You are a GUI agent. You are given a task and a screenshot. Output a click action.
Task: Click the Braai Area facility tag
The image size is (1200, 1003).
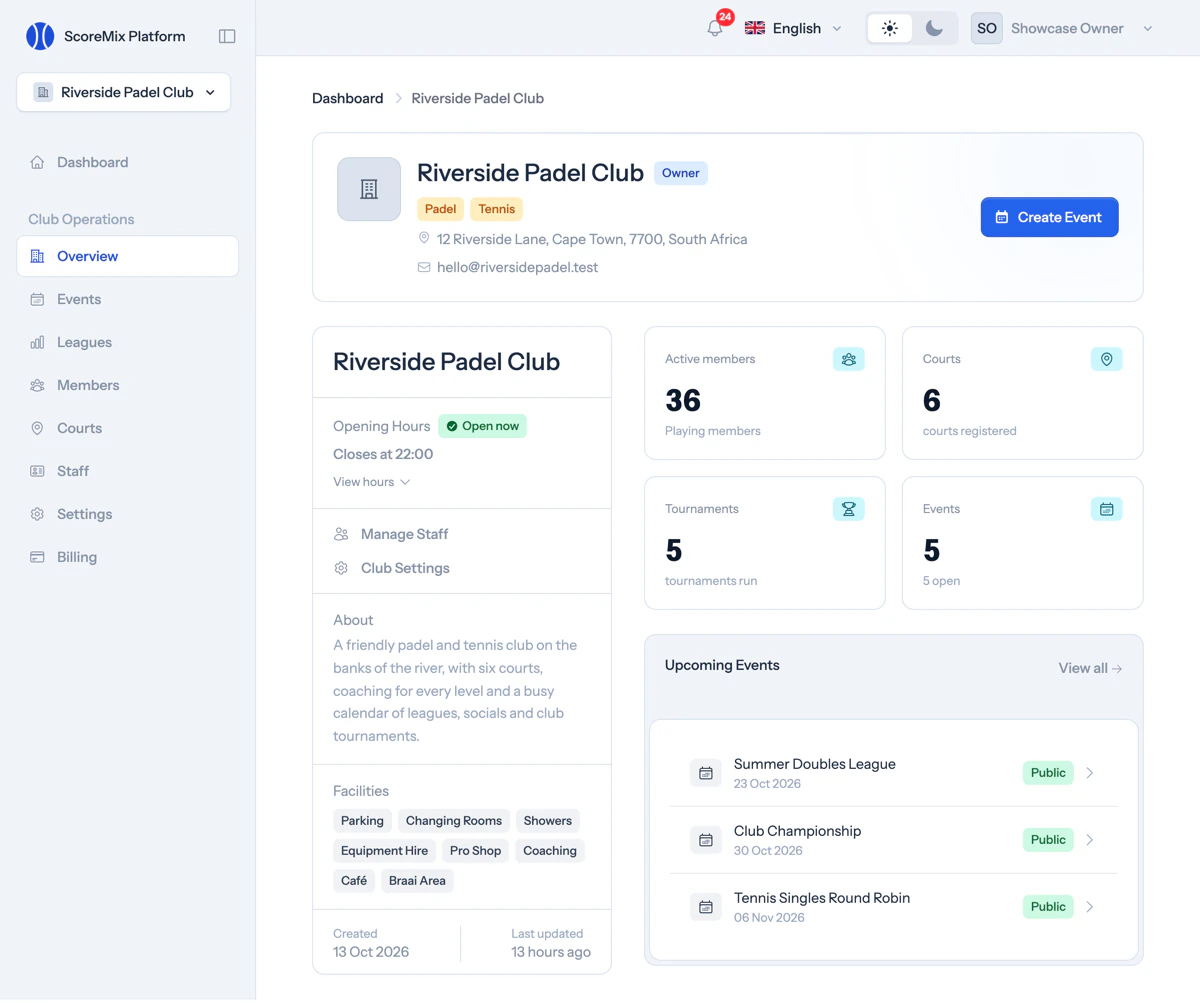[417, 881]
